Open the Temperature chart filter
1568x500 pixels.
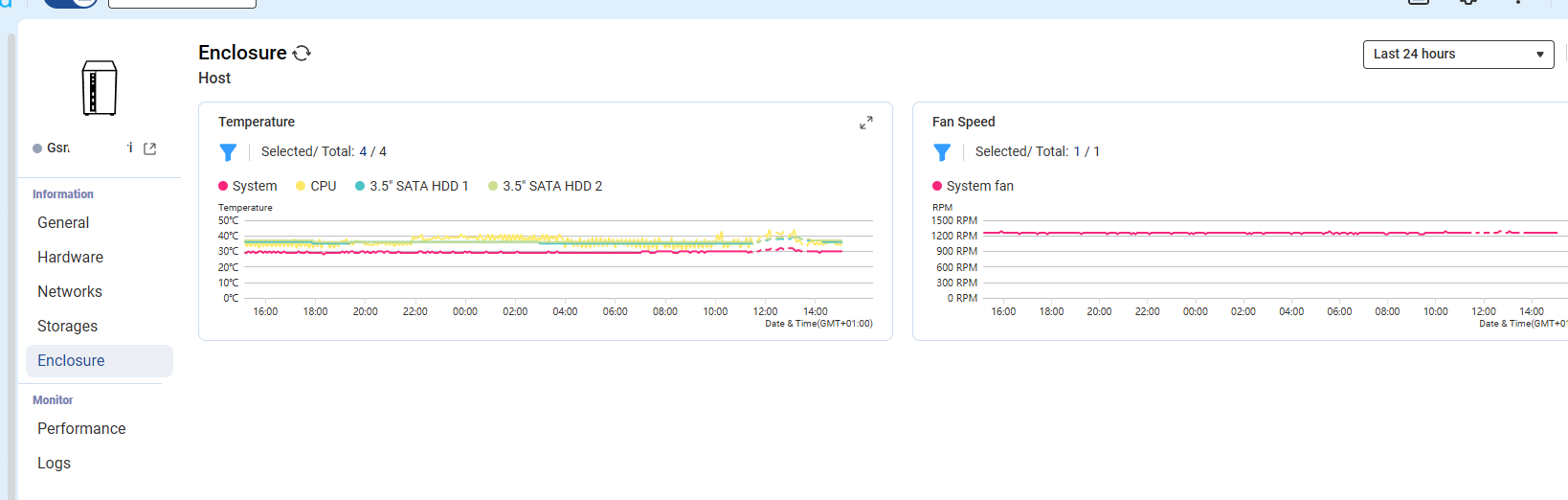click(228, 152)
